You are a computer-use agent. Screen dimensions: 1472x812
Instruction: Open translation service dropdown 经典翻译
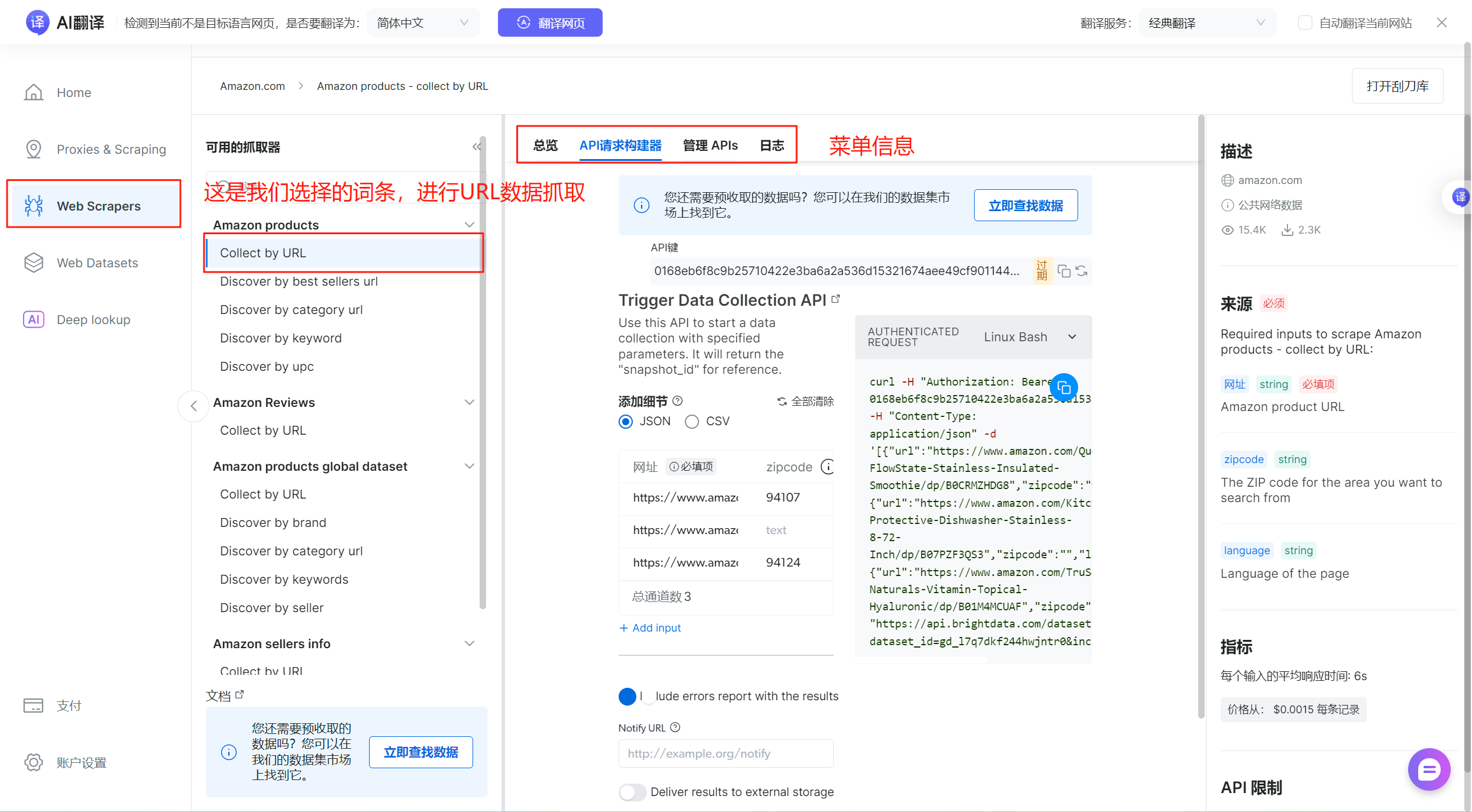(x=1206, y=22)
